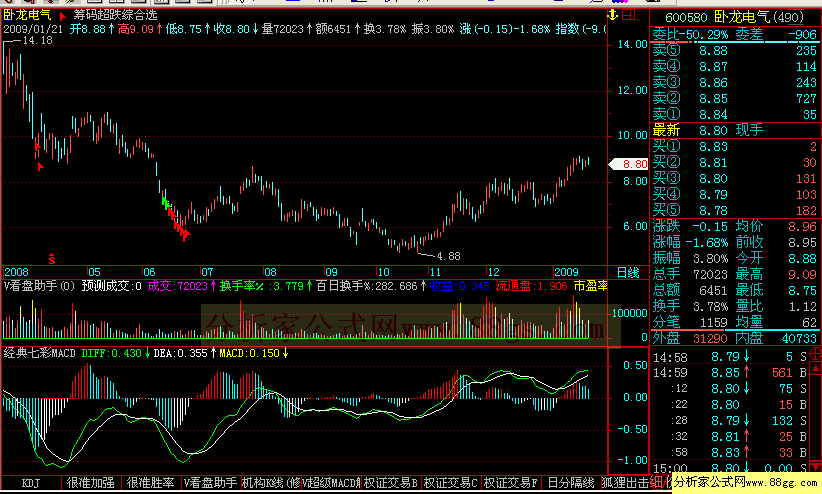Open the KDJ indicator tab
The height and width of the screenshot is (494, 822).
coord(30,483)
